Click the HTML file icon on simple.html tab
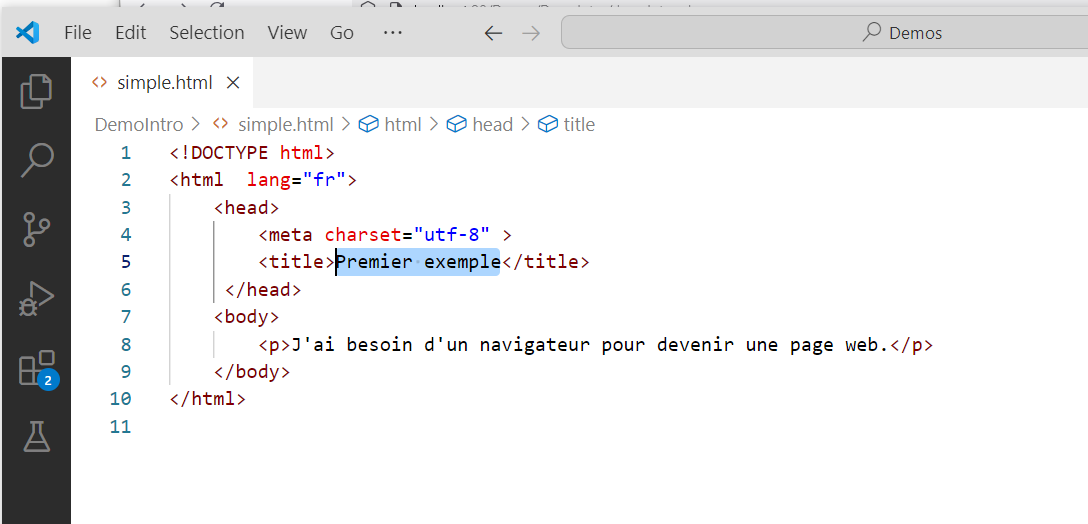Image resolution: width=1088 pixels, height=524 pixels. coord(100,82)
